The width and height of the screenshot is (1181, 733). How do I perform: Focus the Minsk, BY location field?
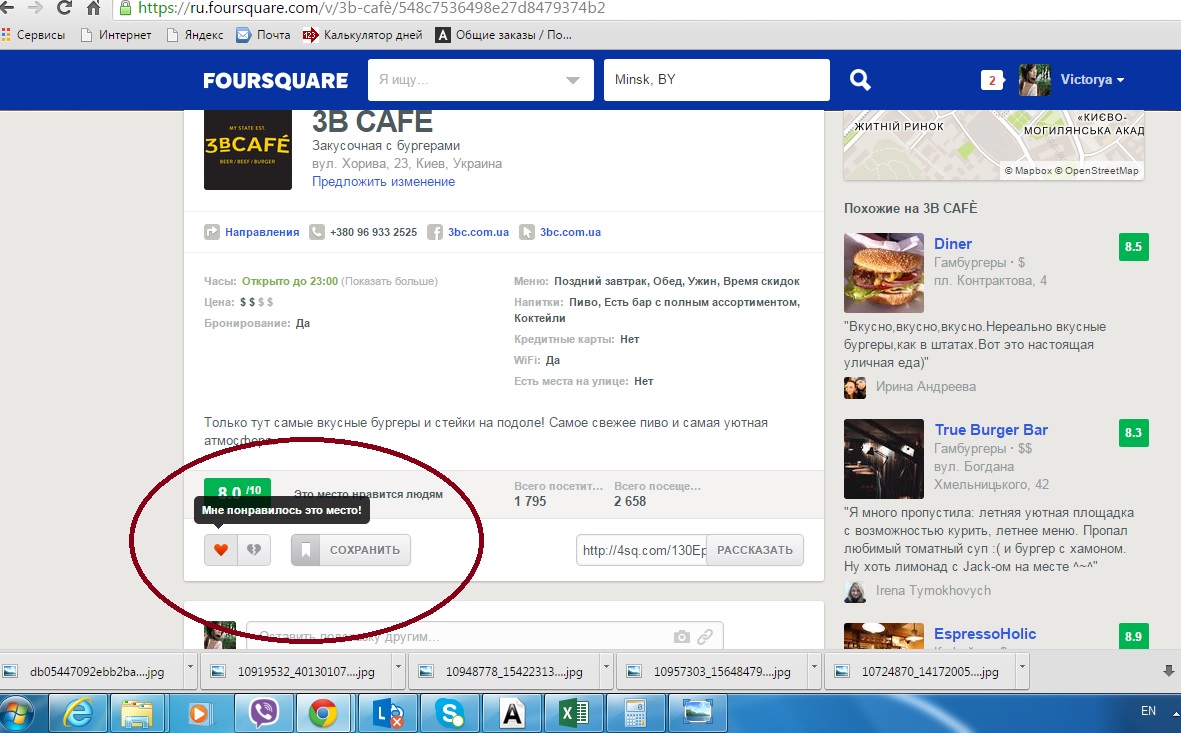[716, 80]
